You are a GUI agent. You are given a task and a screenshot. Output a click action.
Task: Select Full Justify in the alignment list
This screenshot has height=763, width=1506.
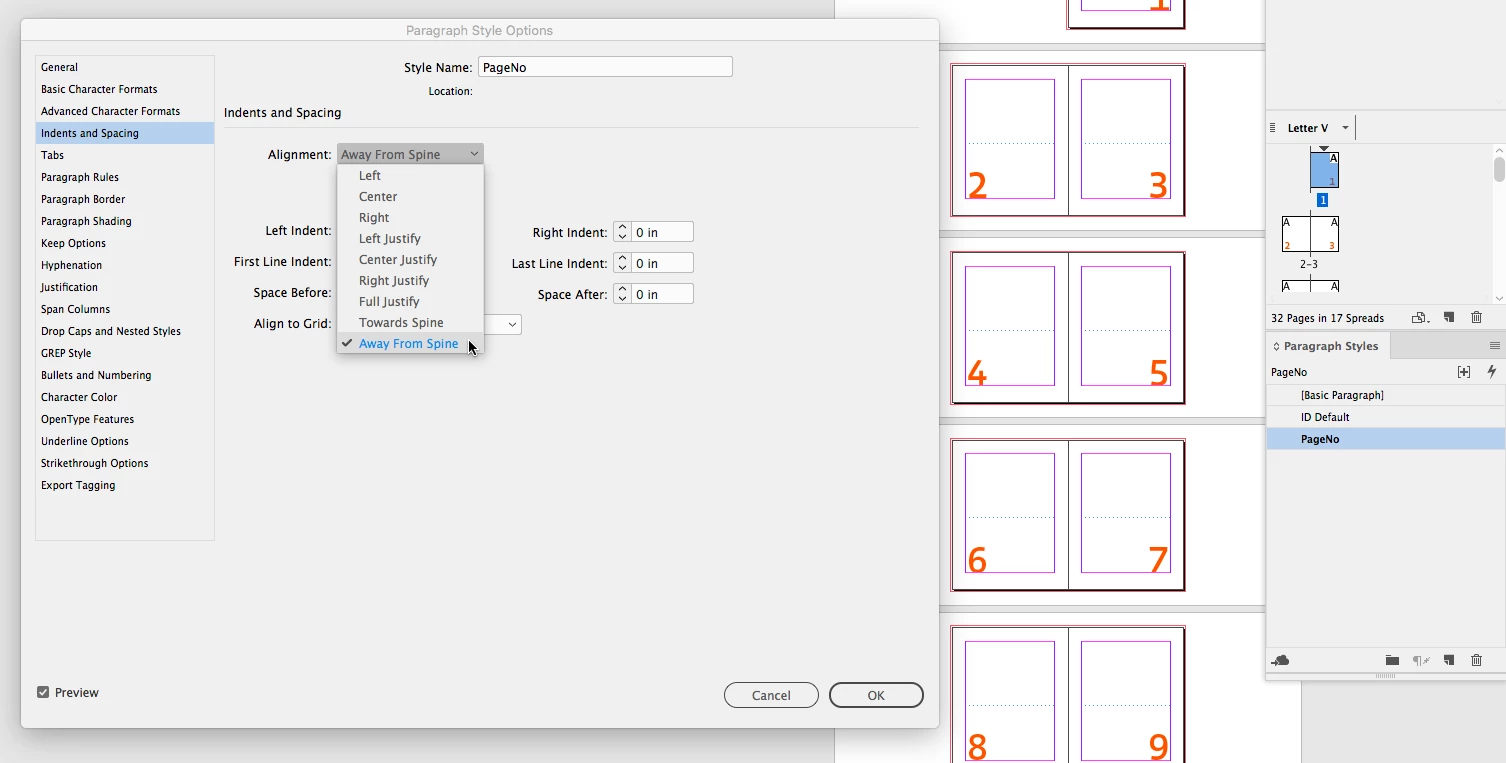389,302
